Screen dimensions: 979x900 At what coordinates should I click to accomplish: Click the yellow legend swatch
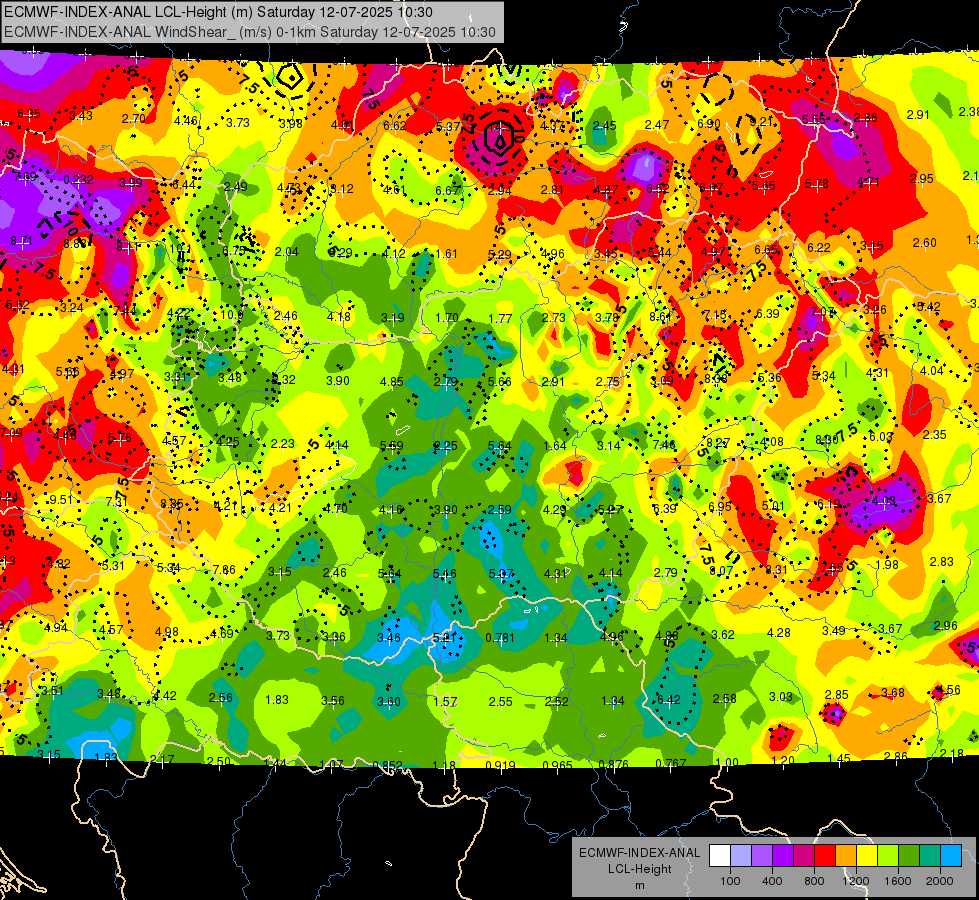(867, 855)
